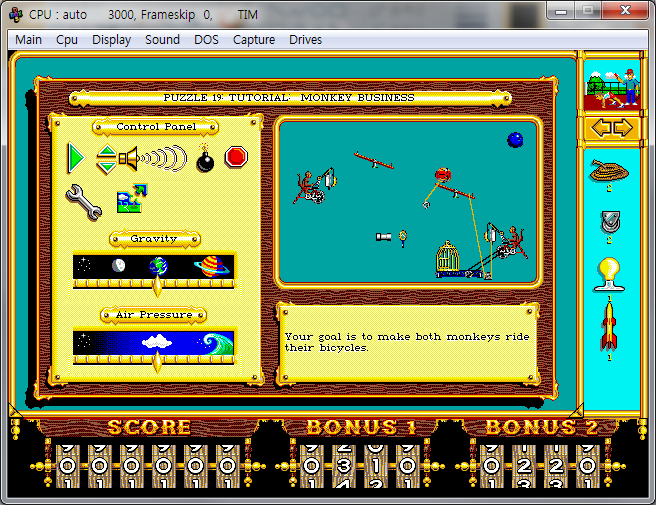
Task: Open the Cpu menu
Action: click(x=67, y=40)
